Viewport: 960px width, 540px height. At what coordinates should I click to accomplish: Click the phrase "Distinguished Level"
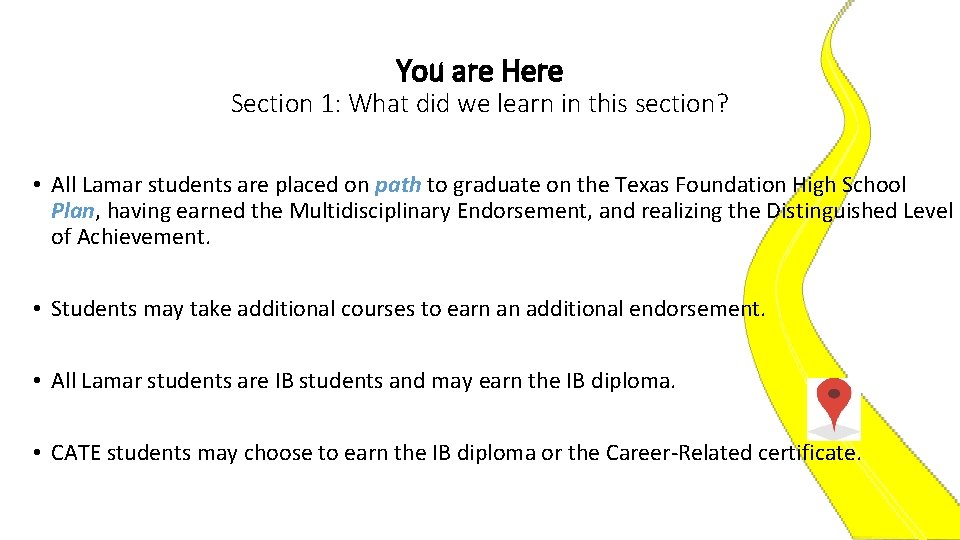[x=859, y=211]
